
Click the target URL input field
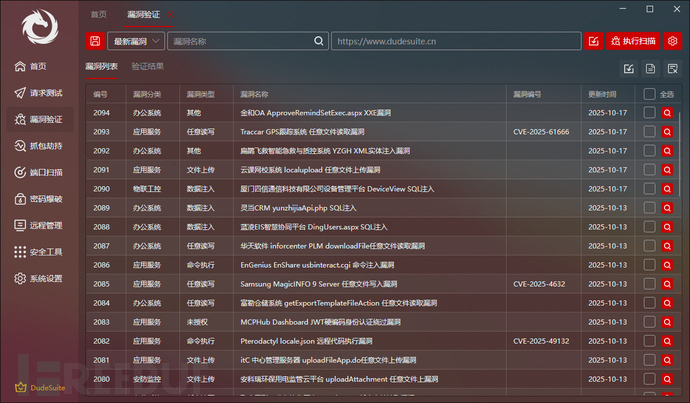pos(456,41)
